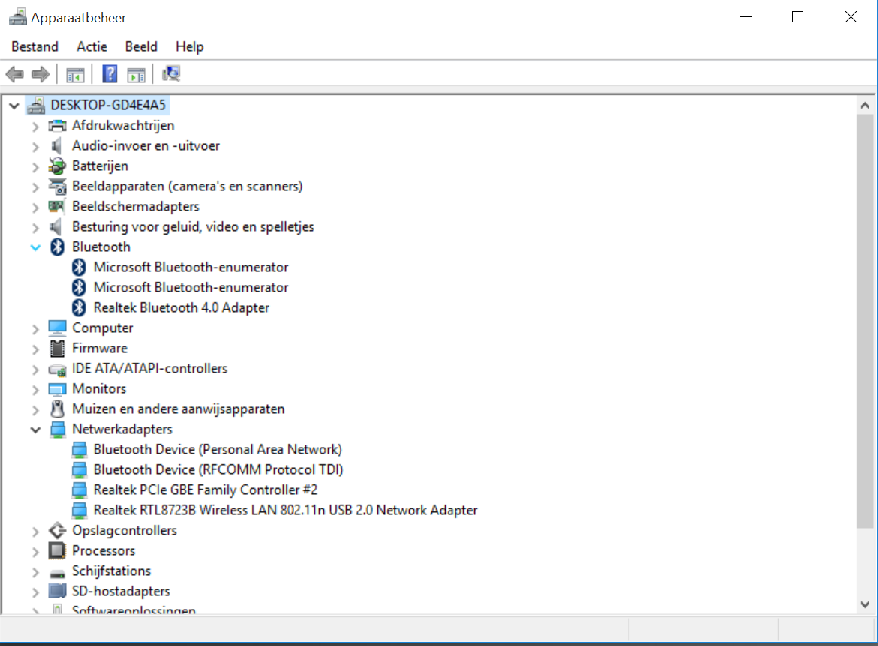Open the Actie menu
878x646 pixels.
(92, 46)
